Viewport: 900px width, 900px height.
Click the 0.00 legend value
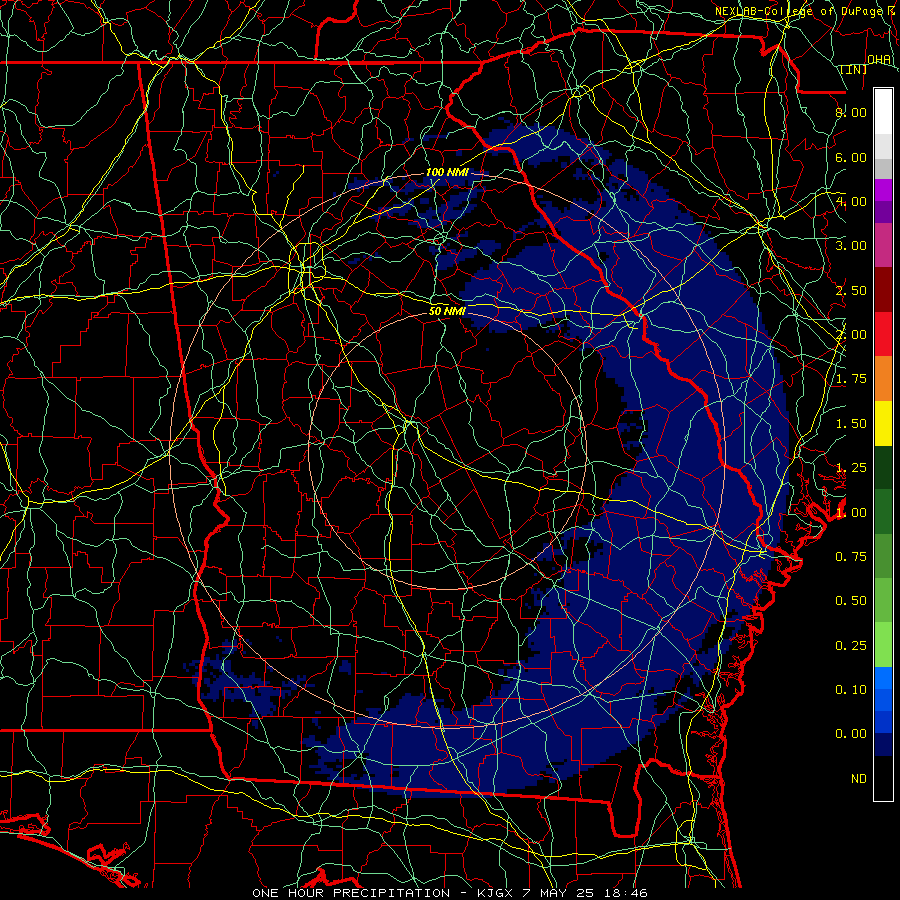pos(851,734)
